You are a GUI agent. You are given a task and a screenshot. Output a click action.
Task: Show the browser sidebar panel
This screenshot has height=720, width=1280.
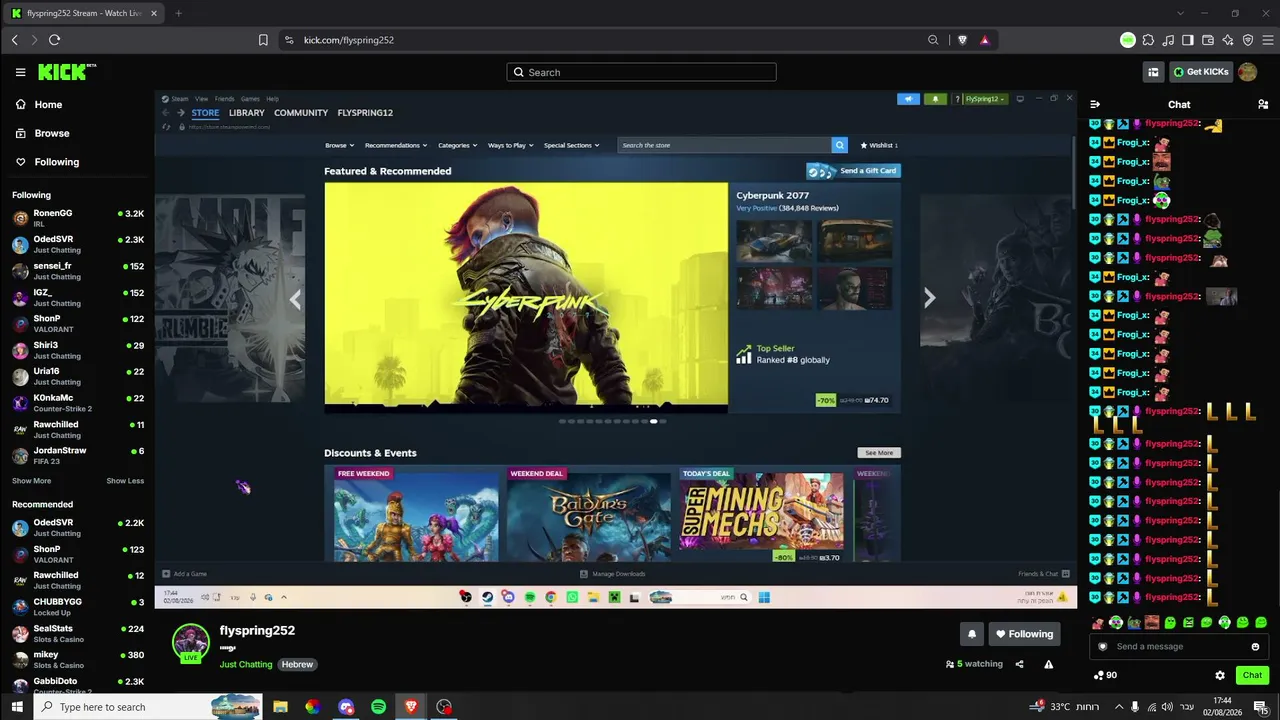[1188, 40]
